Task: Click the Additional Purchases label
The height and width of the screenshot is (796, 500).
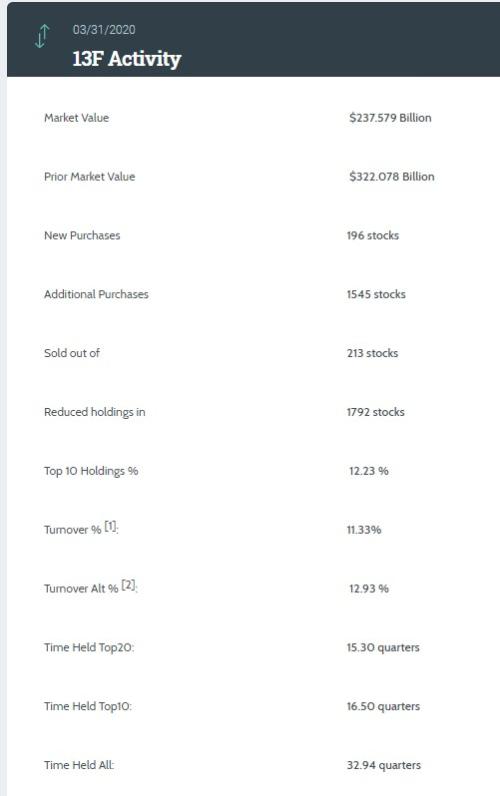Action: tap(96, 294)
